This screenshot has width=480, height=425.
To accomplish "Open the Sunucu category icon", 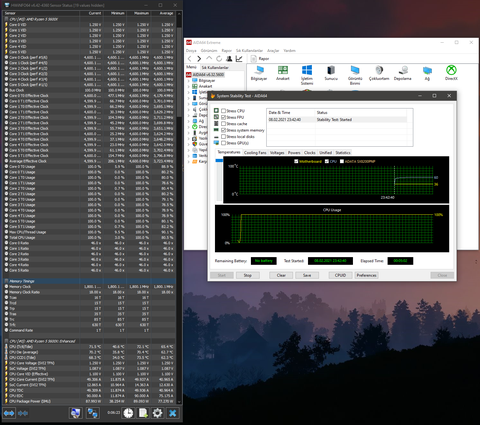I will pyautogui.click(x=331, y=73).
